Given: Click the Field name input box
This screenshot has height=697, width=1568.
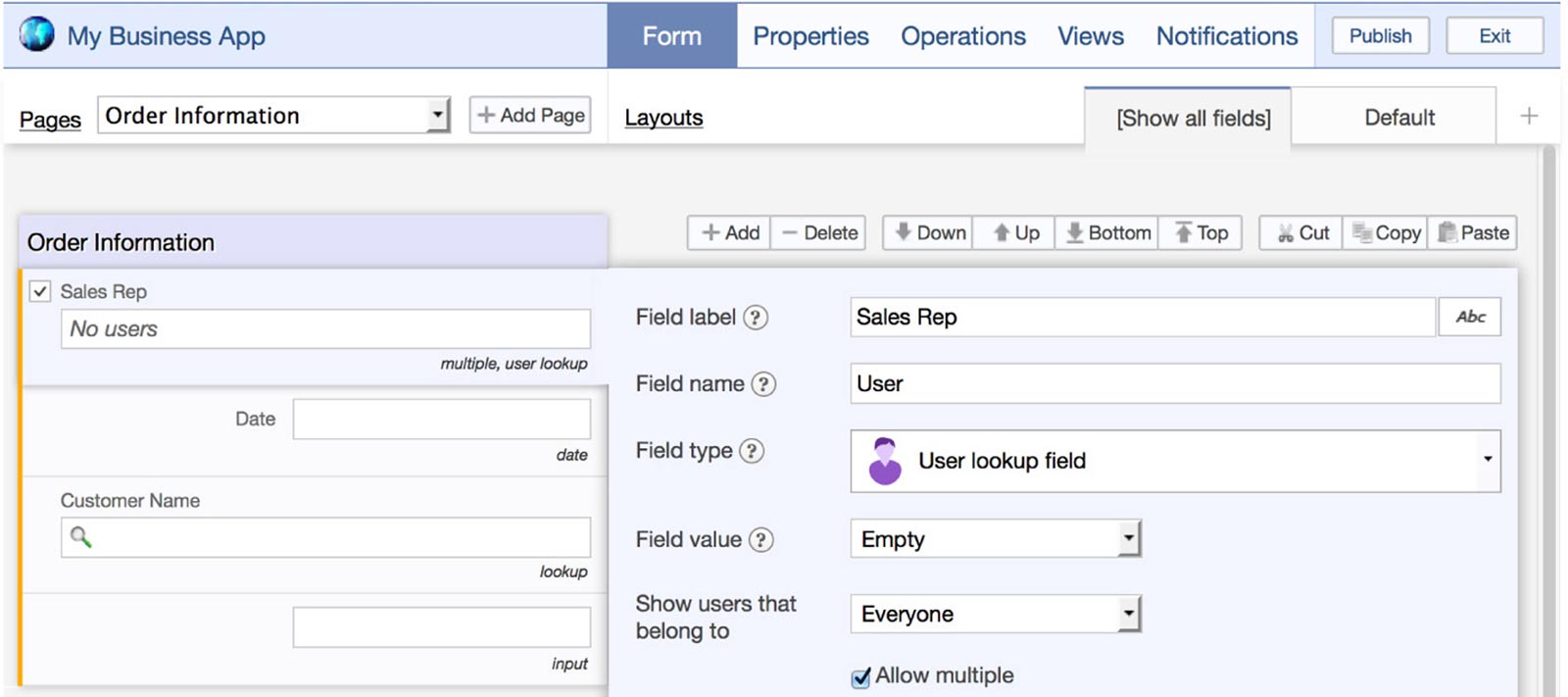Looking at the screenshot, I should click(x=1174, y=384).
